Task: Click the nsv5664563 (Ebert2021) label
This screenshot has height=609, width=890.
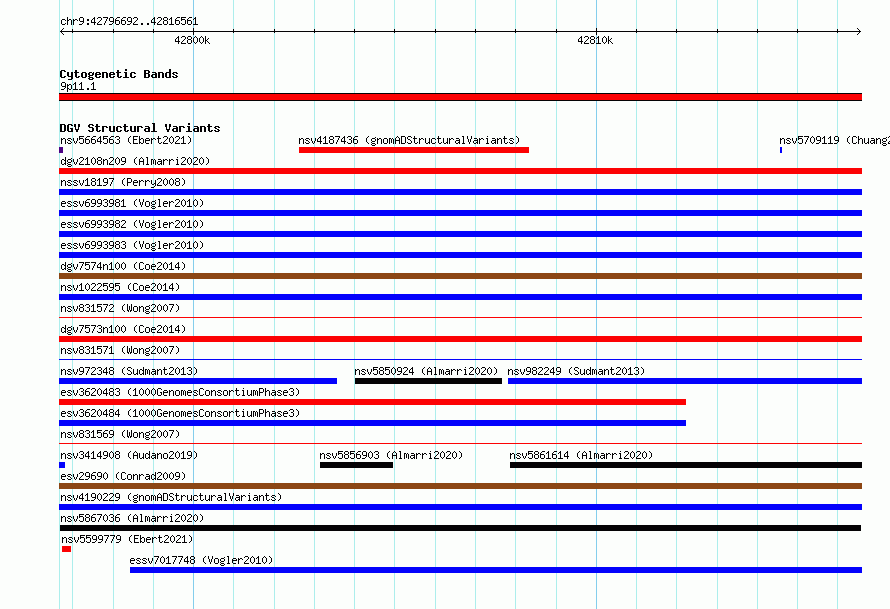Action: pos(126,140)
